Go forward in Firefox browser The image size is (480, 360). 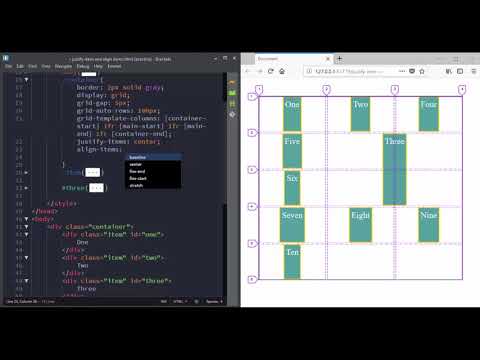click(260, 71)
